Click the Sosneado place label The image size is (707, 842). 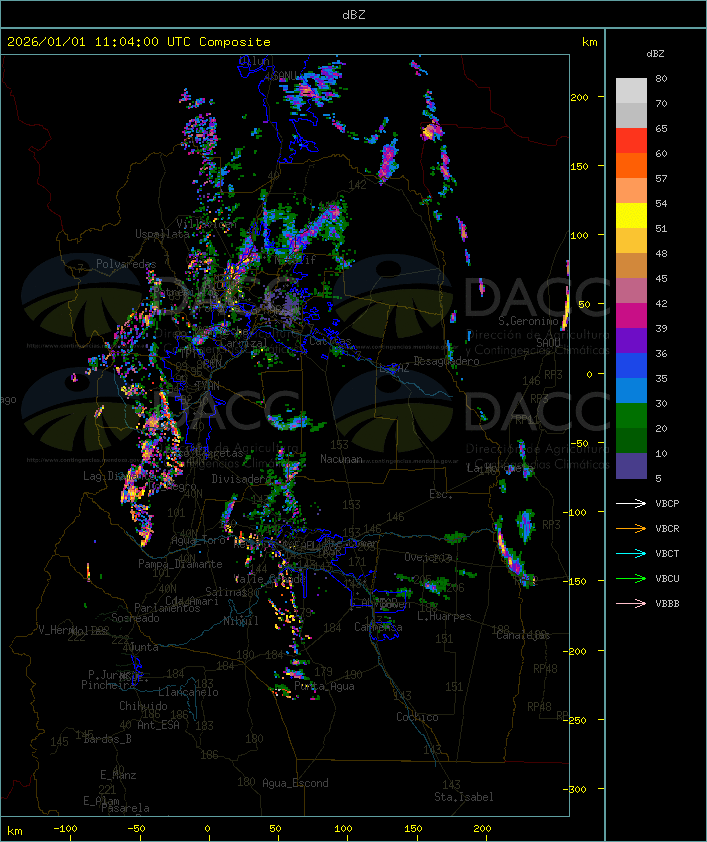click(x=135, y=618)
